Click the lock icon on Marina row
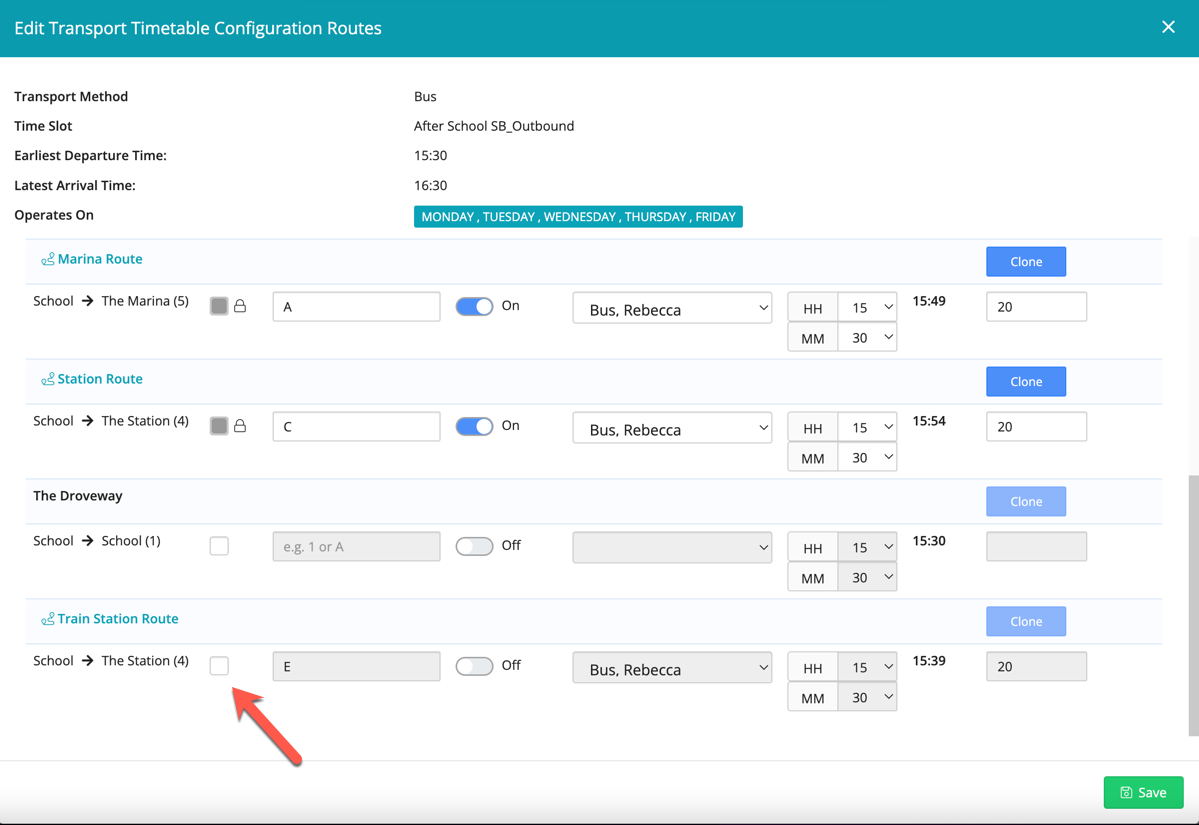Screen dimensions: 1199x825 point(240,306)
